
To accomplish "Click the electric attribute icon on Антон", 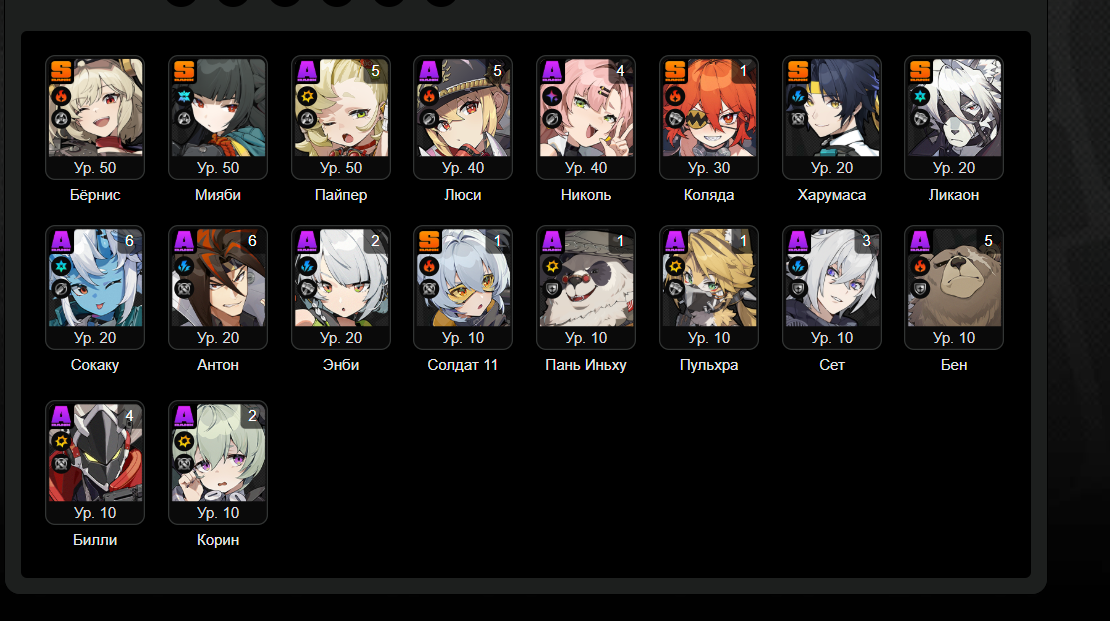I will [x=184, y=266].
